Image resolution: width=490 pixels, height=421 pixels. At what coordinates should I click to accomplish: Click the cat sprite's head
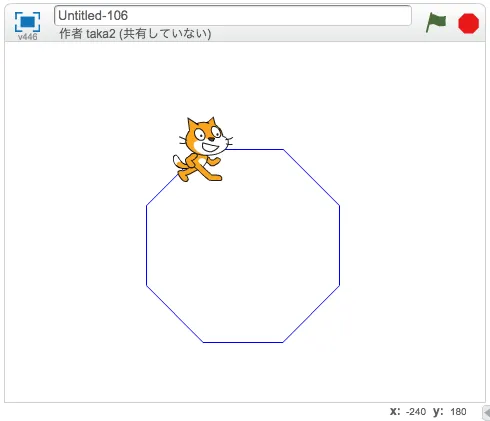pos(207,136)
